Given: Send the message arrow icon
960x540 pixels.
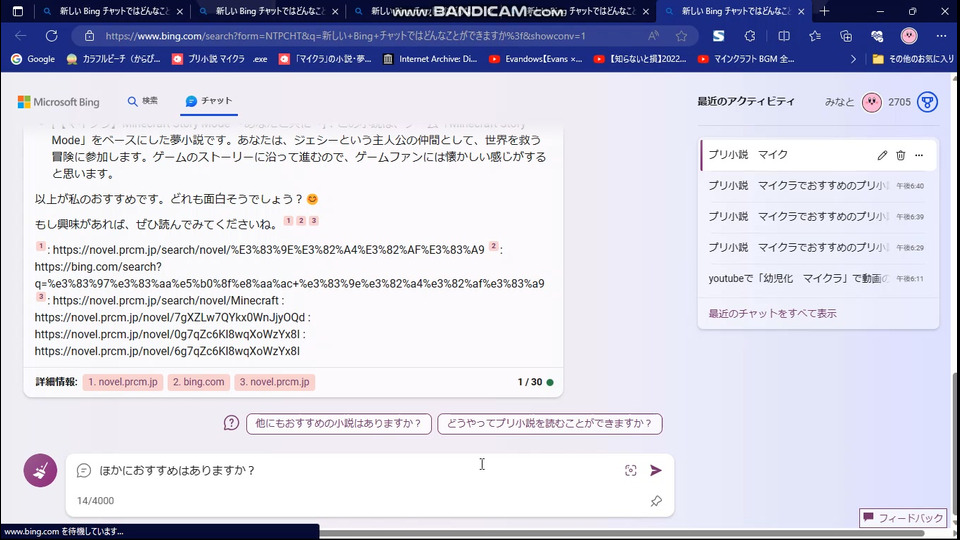Looking at the screenshot, I should (x=656, y=470).
